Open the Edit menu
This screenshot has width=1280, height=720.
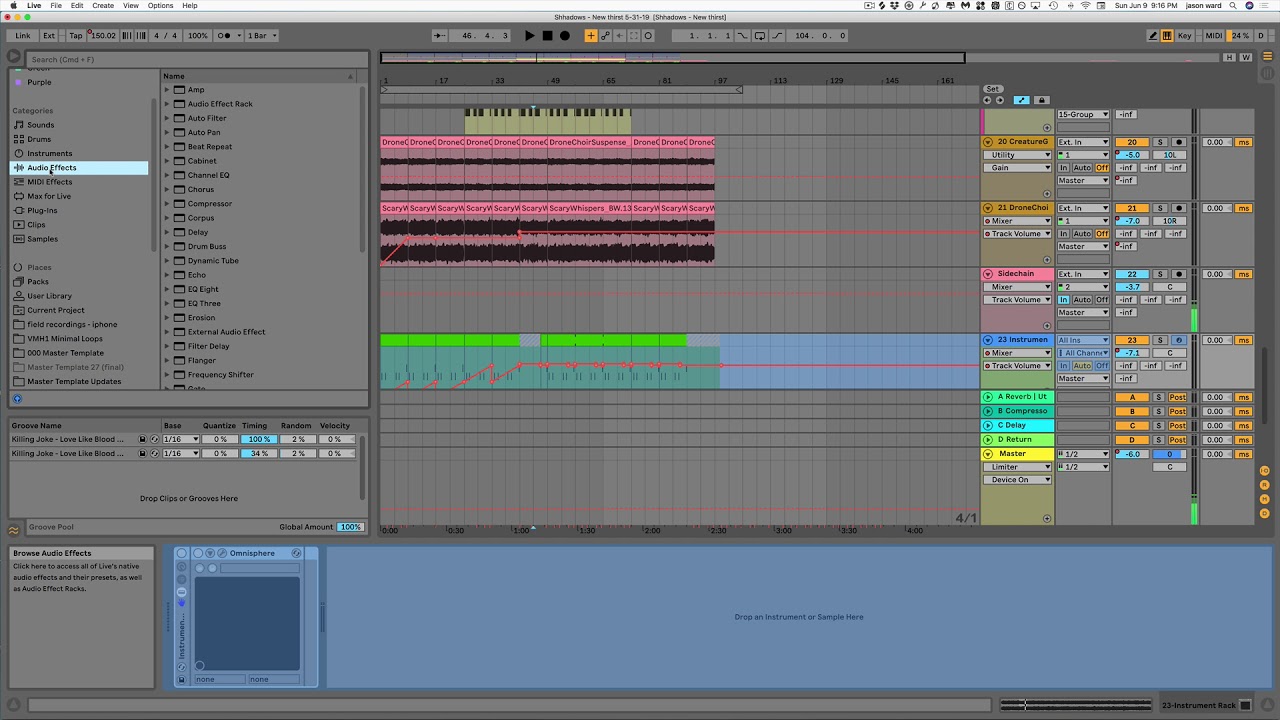[77, 5]
